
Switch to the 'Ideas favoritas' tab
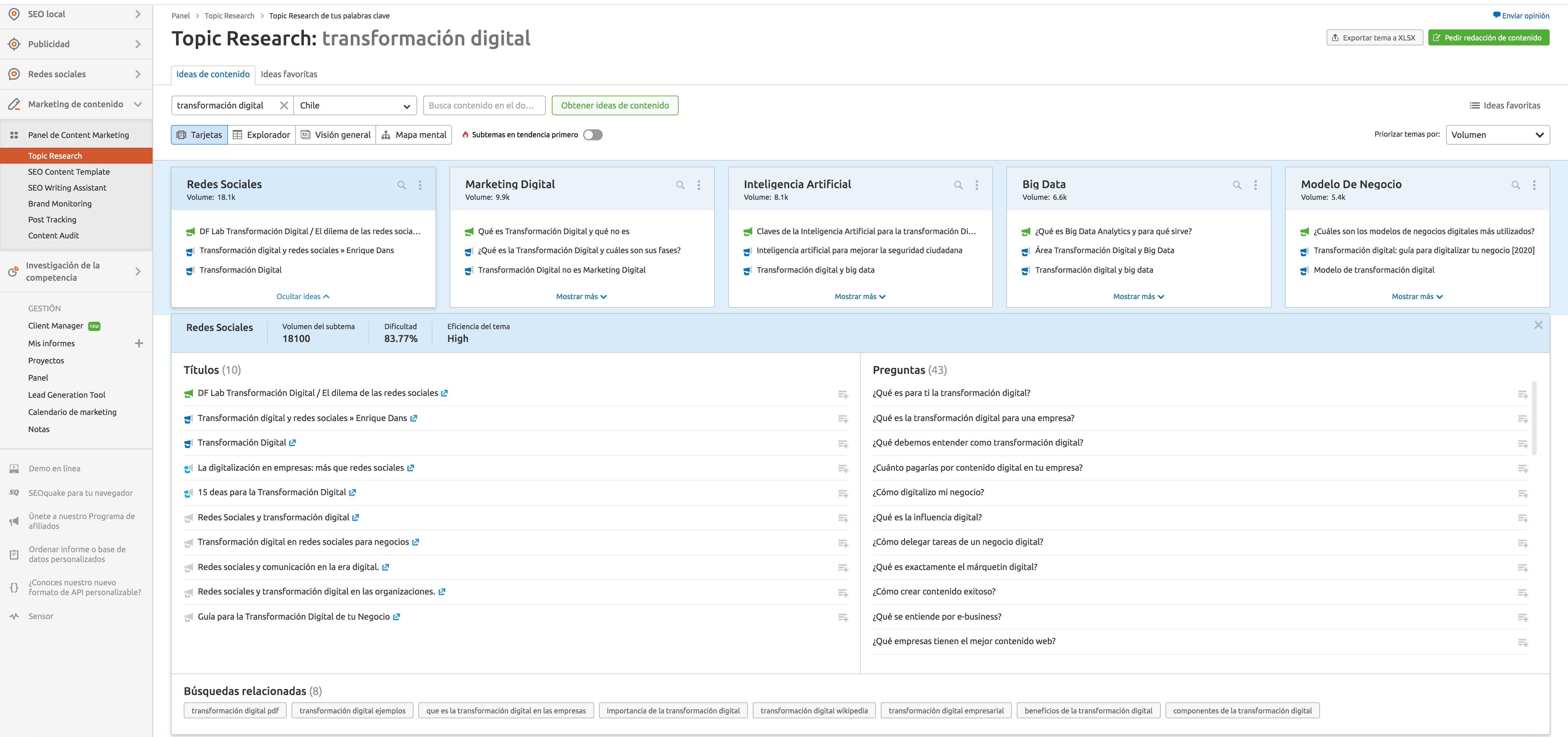(x=289, y=74)
